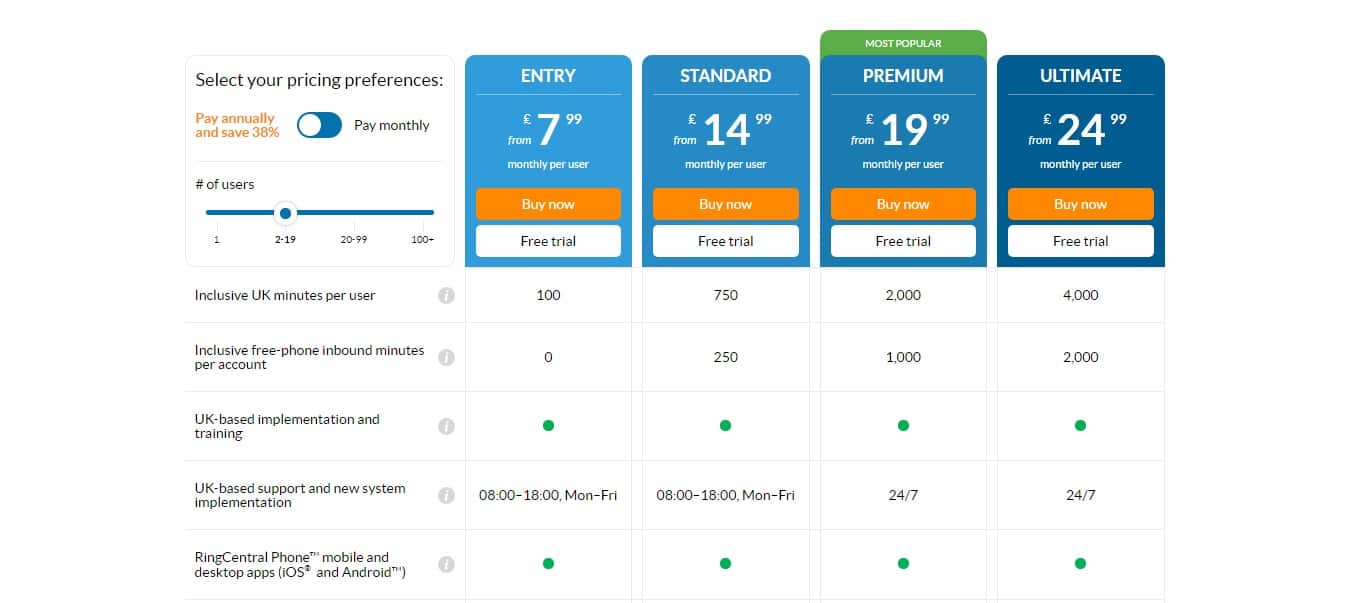
Task: Start Free trial for Standard plan
Action: click(x=725, y=241)
